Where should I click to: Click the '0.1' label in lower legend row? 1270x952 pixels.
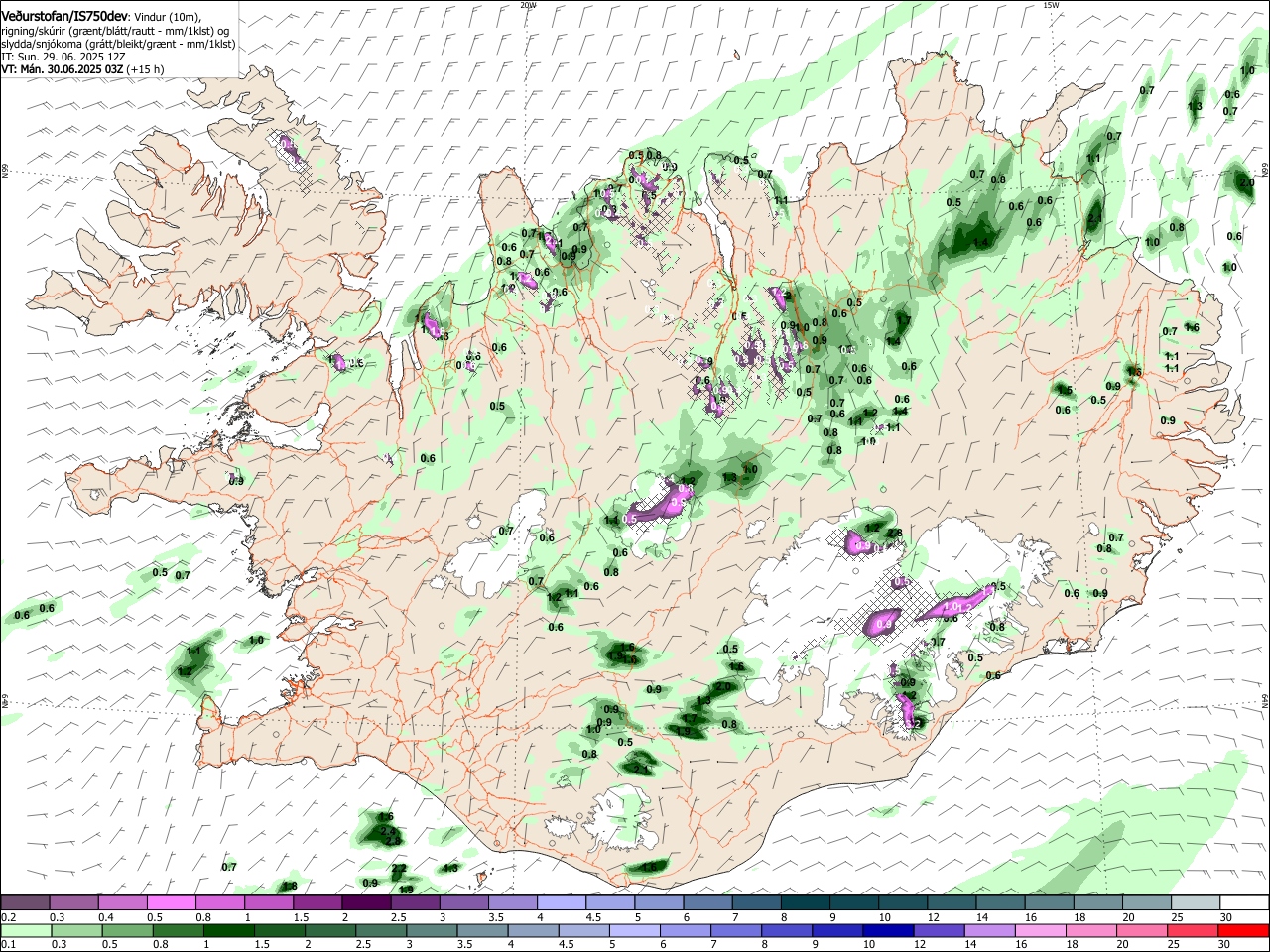(8, 945)
